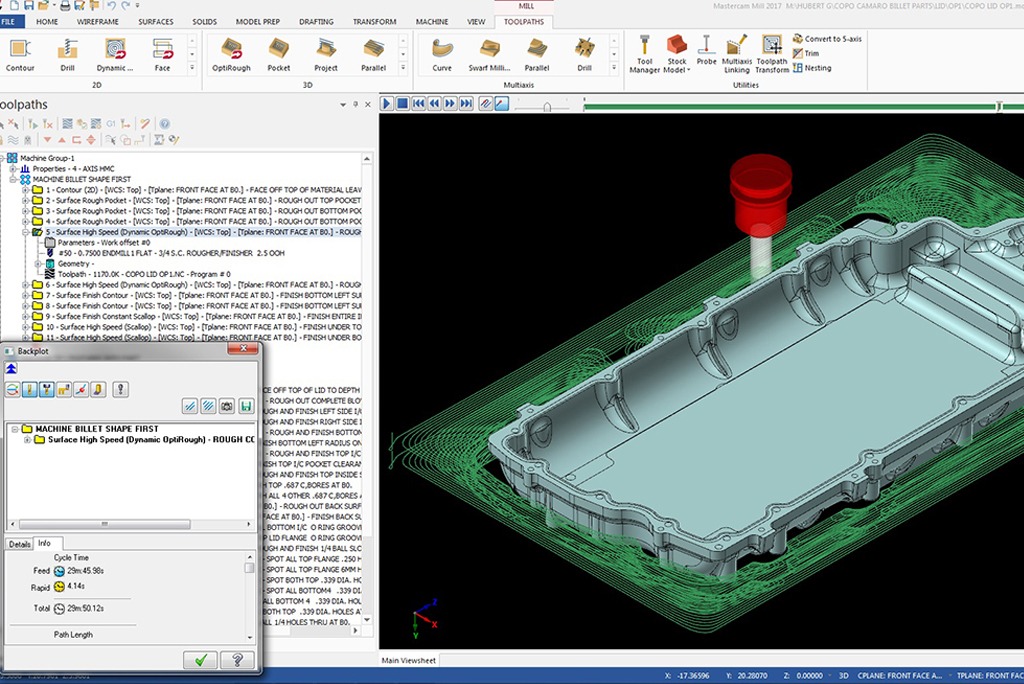Click Convert to 5-axis
Screen dimensions: 1024x684
tap(827, 39)
